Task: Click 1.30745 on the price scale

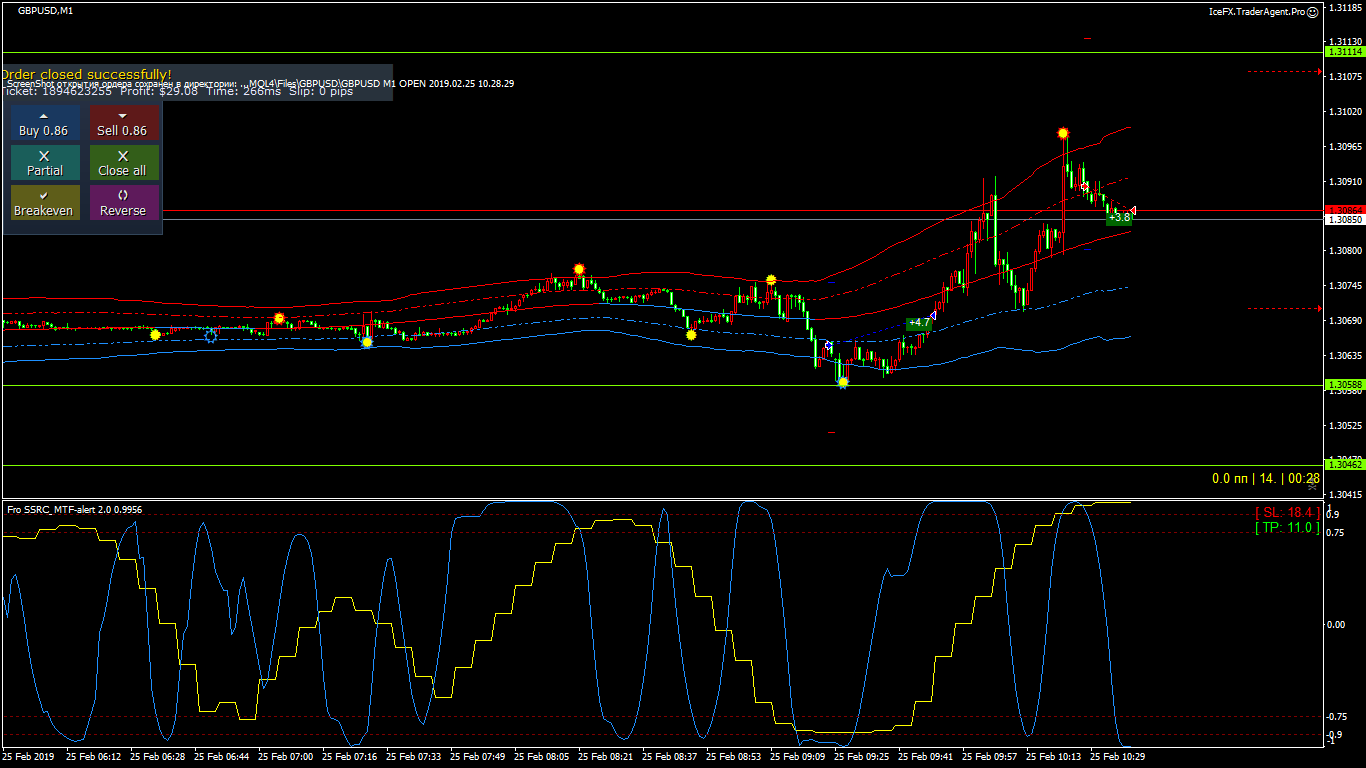Action: tap(1344, 286)
